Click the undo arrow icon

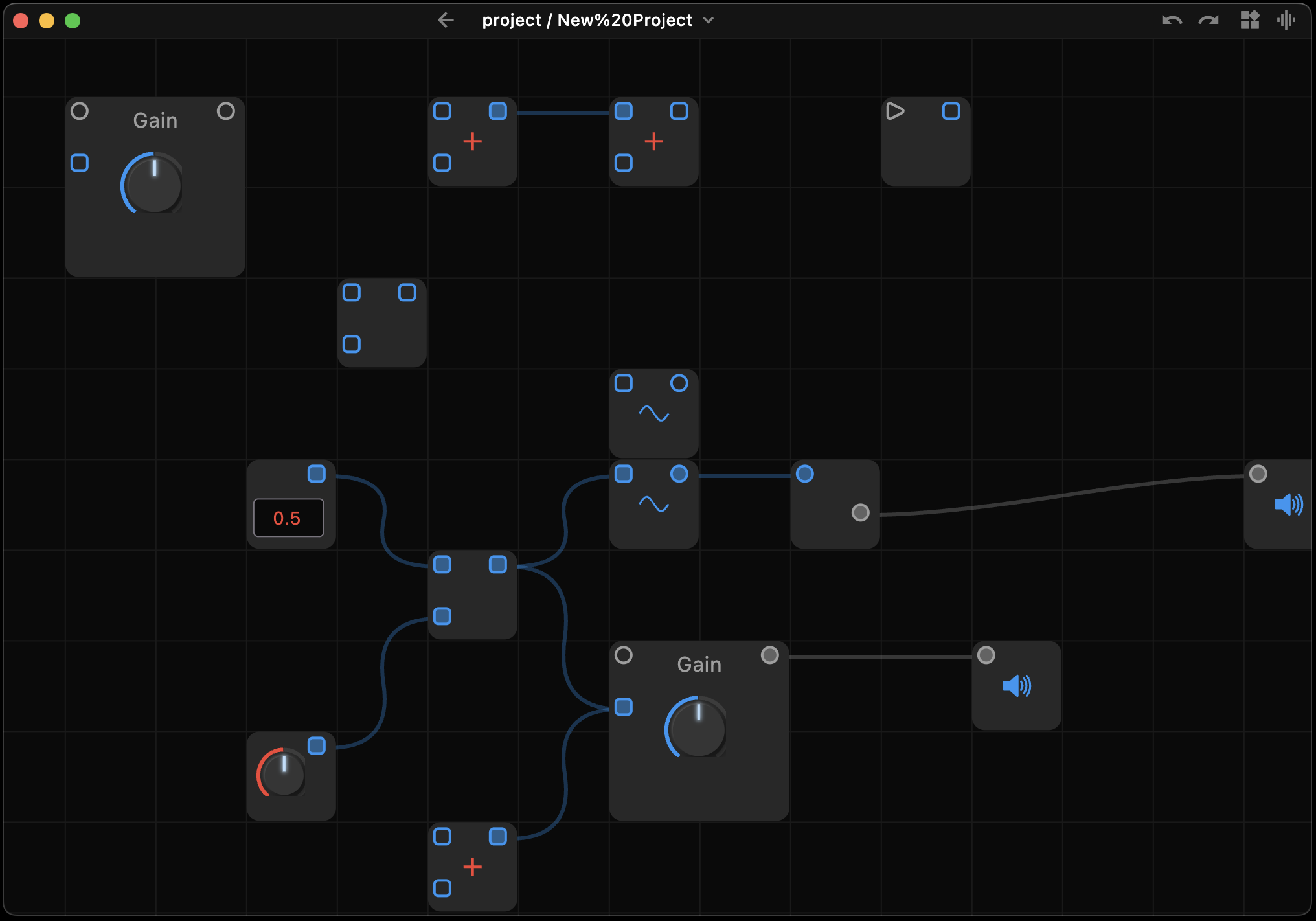(x=1172, y=20)
